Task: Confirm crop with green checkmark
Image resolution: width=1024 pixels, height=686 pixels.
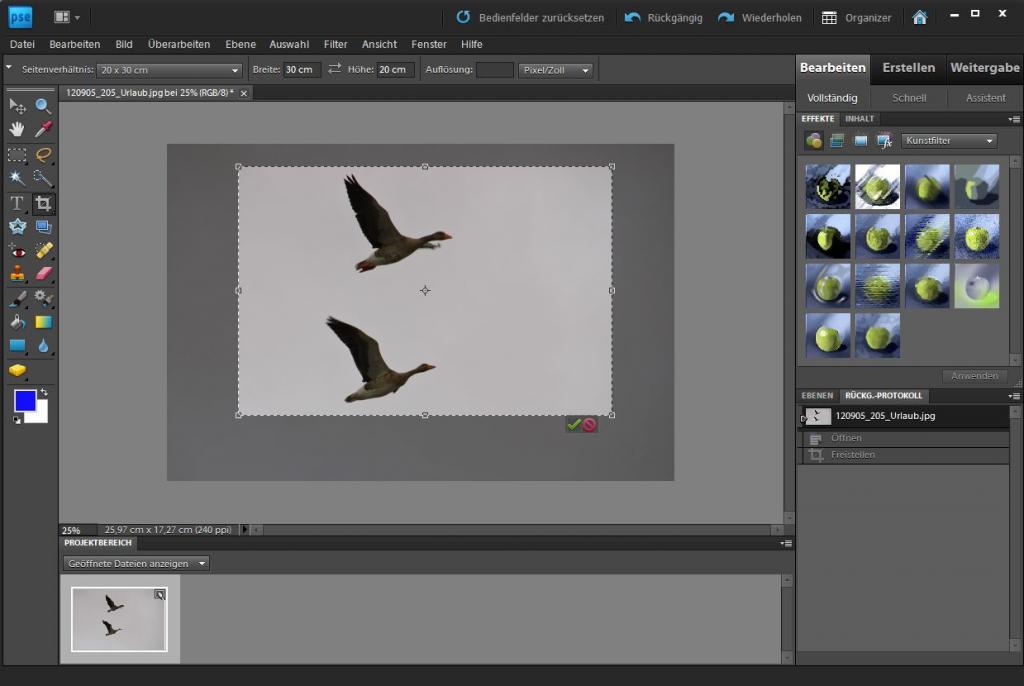Action: coord(573,425)
